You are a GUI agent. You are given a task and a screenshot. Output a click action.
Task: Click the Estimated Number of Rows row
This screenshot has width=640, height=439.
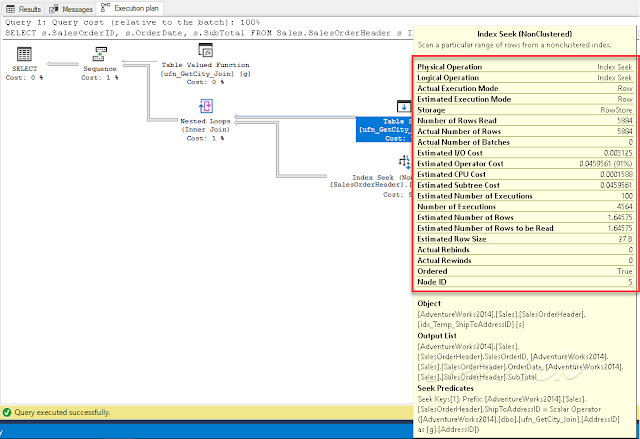point(524,217)
